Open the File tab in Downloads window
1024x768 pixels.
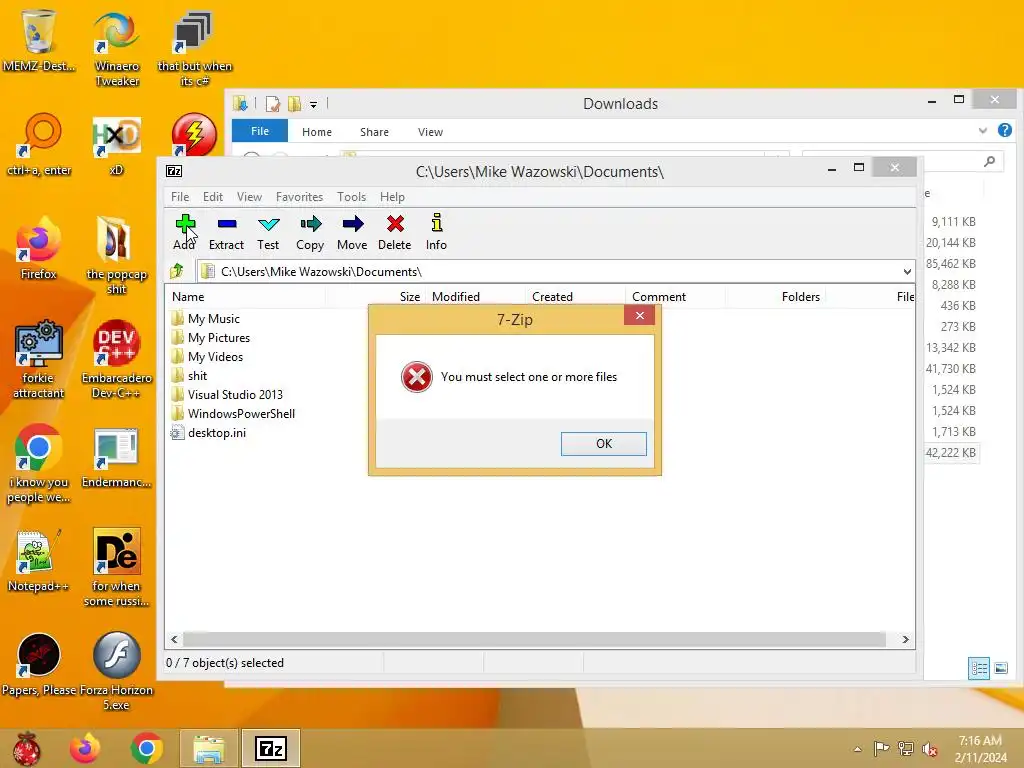pyautogui.click(x=260, y=131)
